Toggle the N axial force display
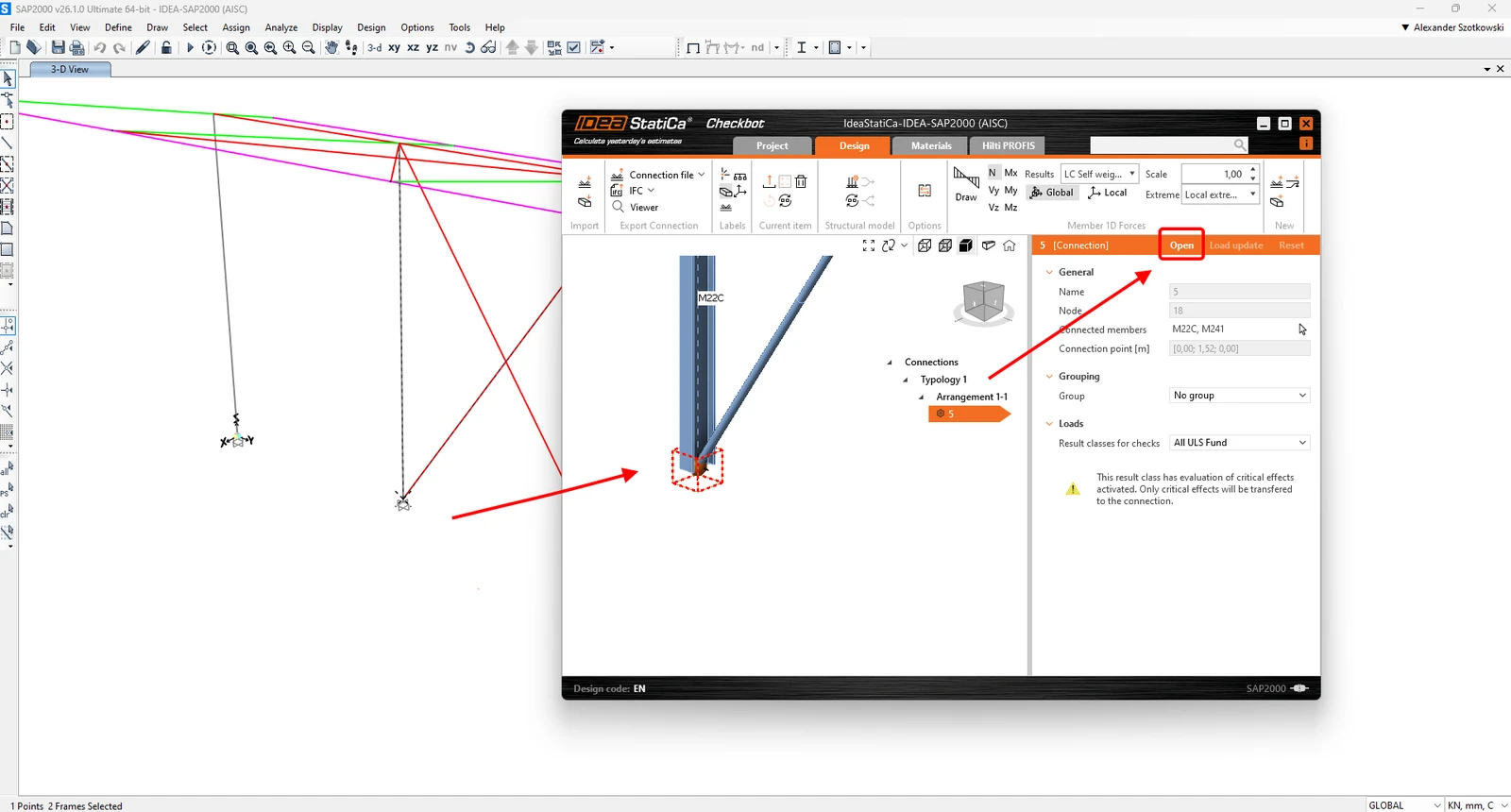 (993, 173)
